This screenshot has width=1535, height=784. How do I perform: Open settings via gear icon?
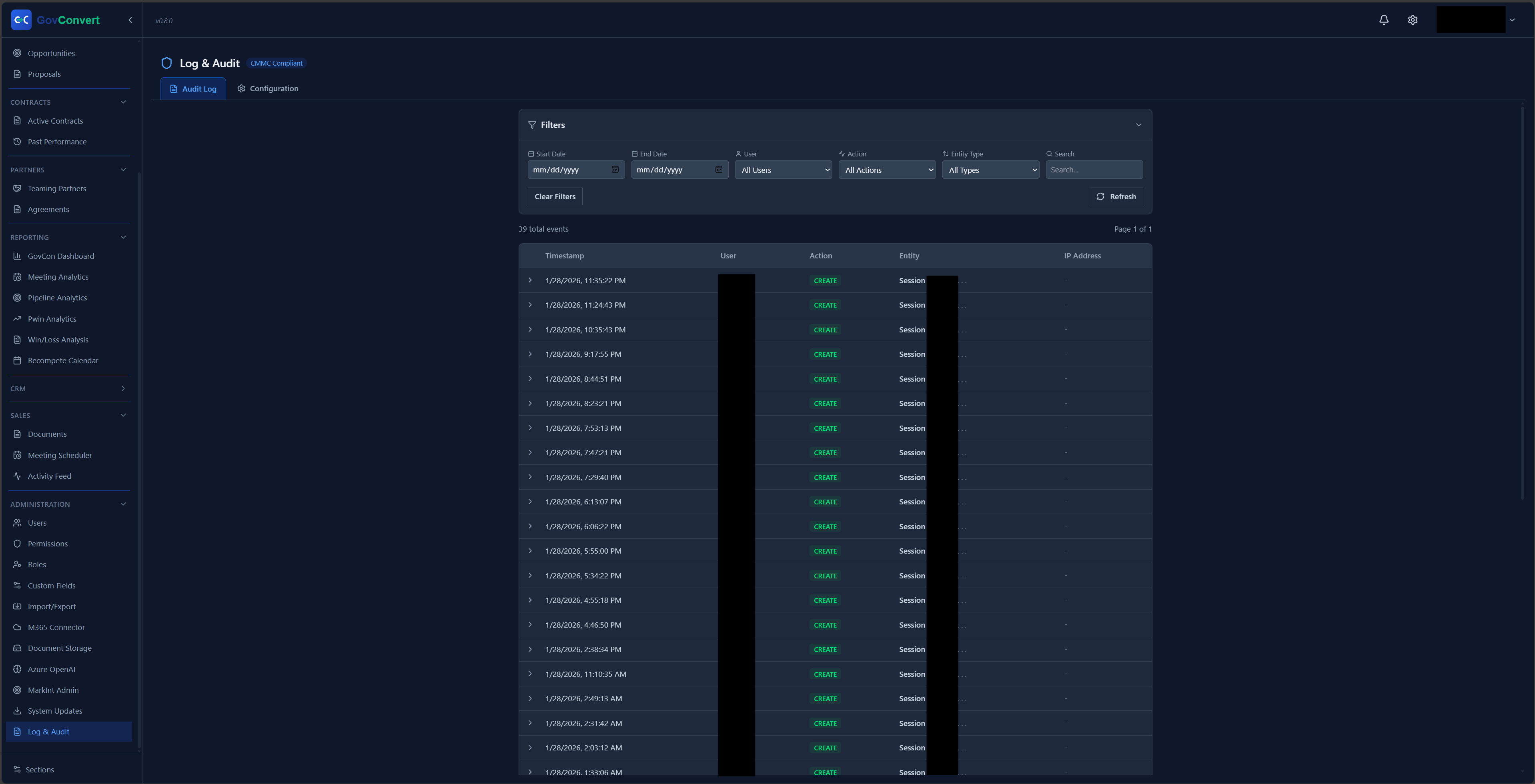click(x=1412, y=20)
